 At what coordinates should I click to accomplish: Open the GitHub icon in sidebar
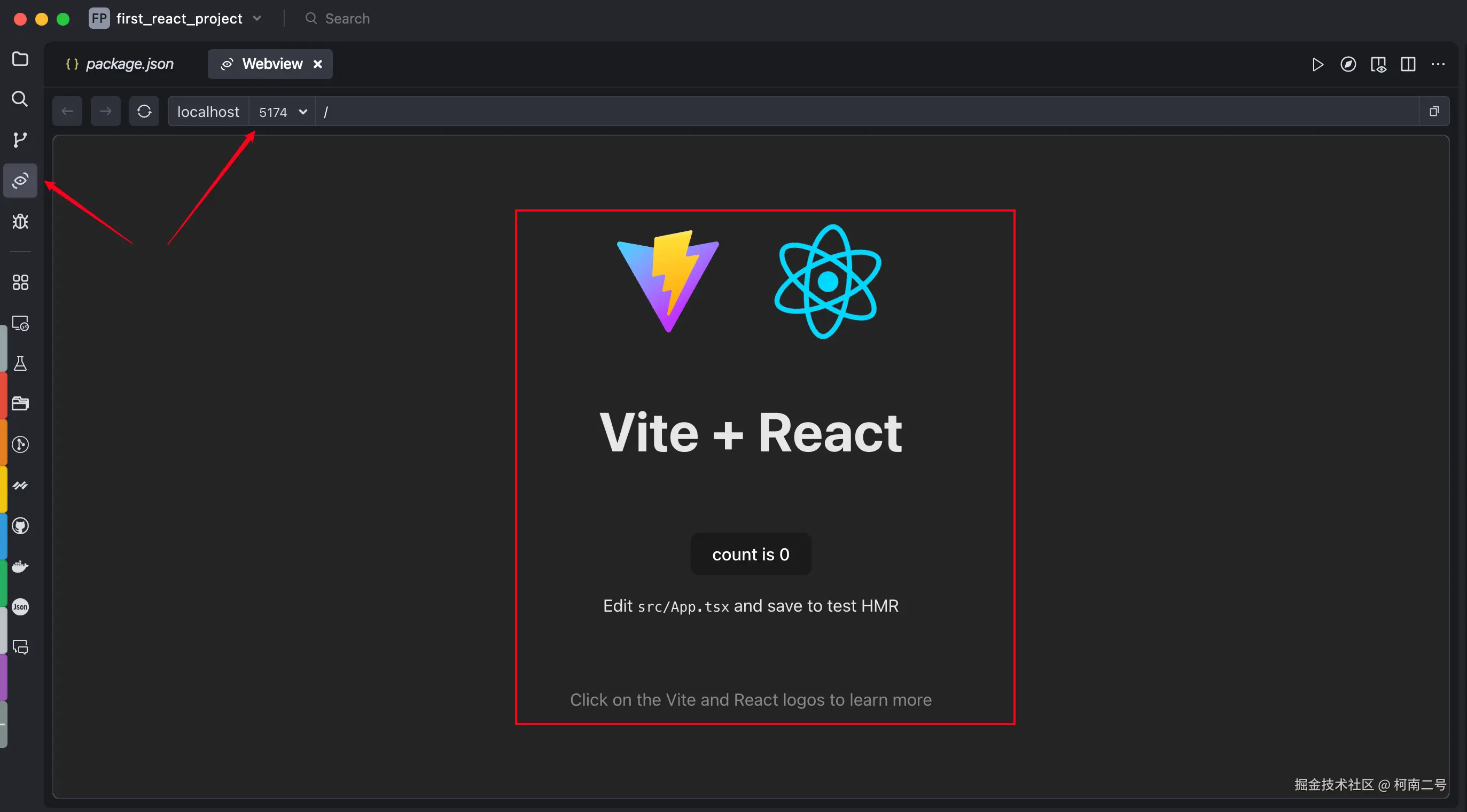click(20, 526)
